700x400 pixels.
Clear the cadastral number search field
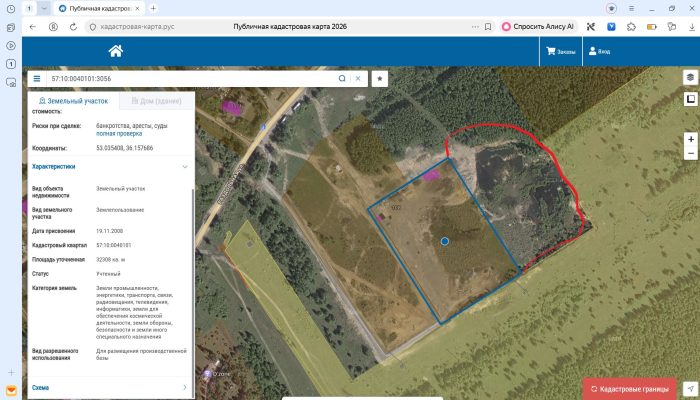pos(358,79)
